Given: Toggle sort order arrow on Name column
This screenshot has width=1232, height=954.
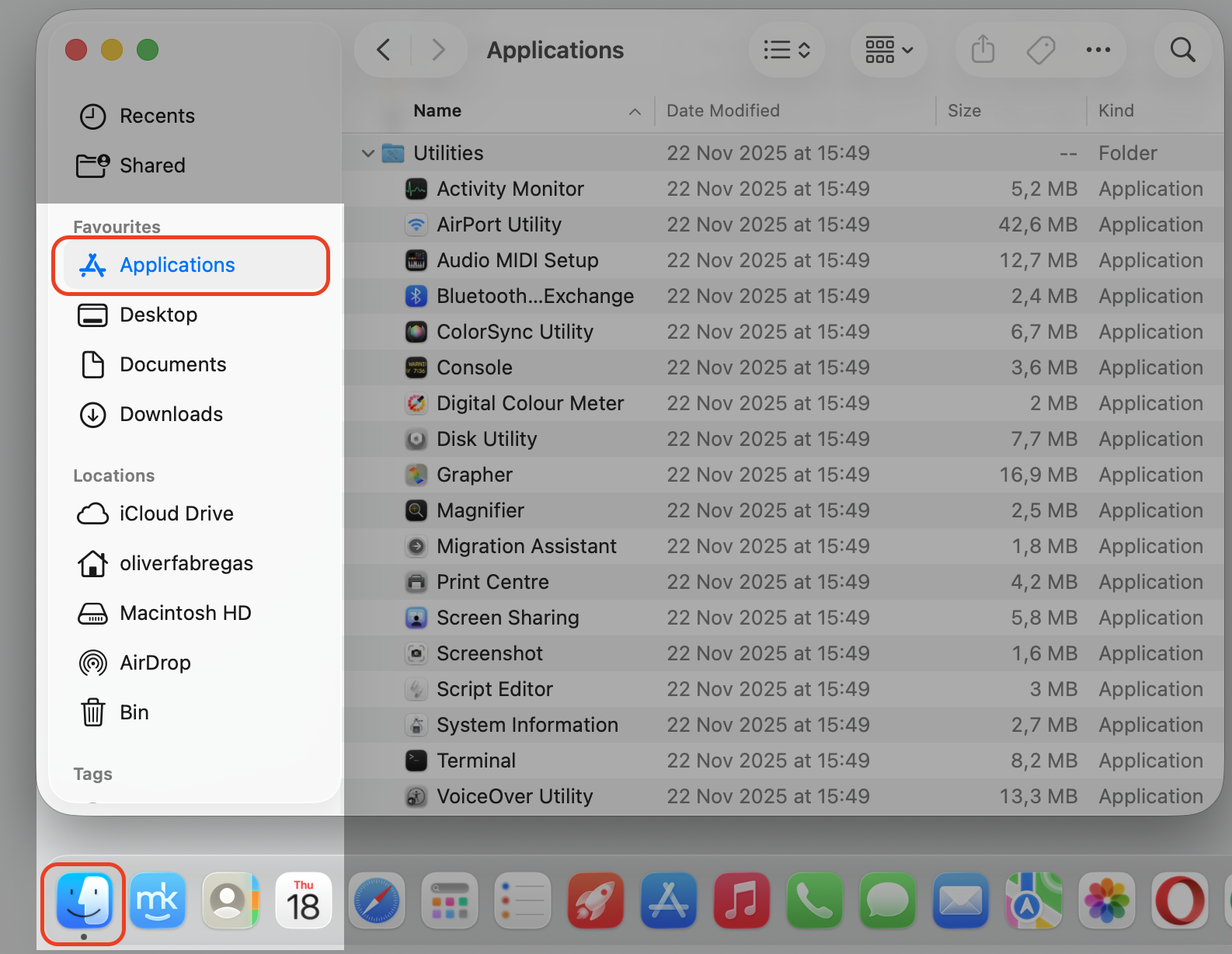Looking at the screenshot, I should (x=635, y=111).
